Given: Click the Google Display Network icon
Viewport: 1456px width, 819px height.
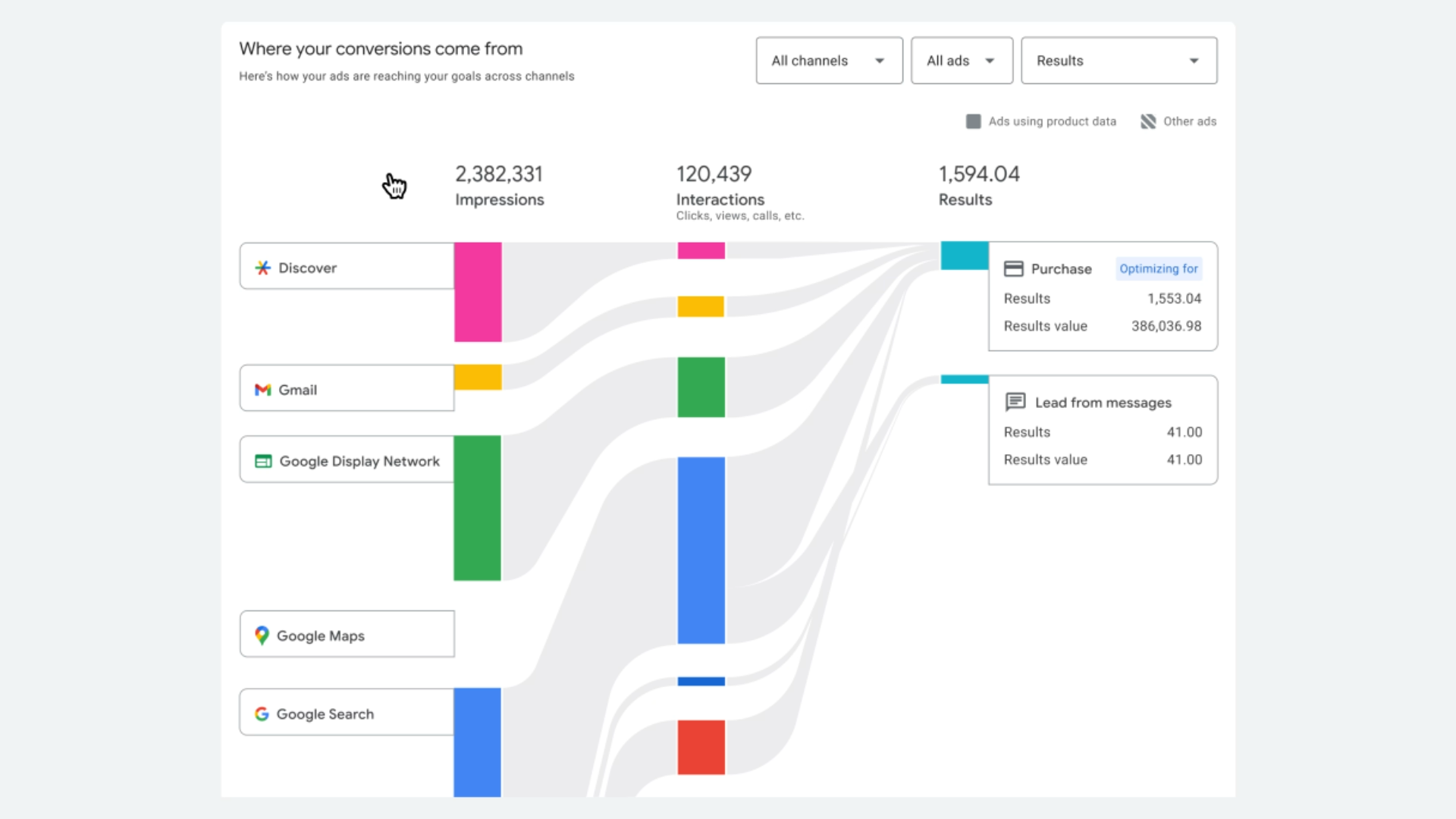Looking at the screenshot, I should tap(263, 461).
